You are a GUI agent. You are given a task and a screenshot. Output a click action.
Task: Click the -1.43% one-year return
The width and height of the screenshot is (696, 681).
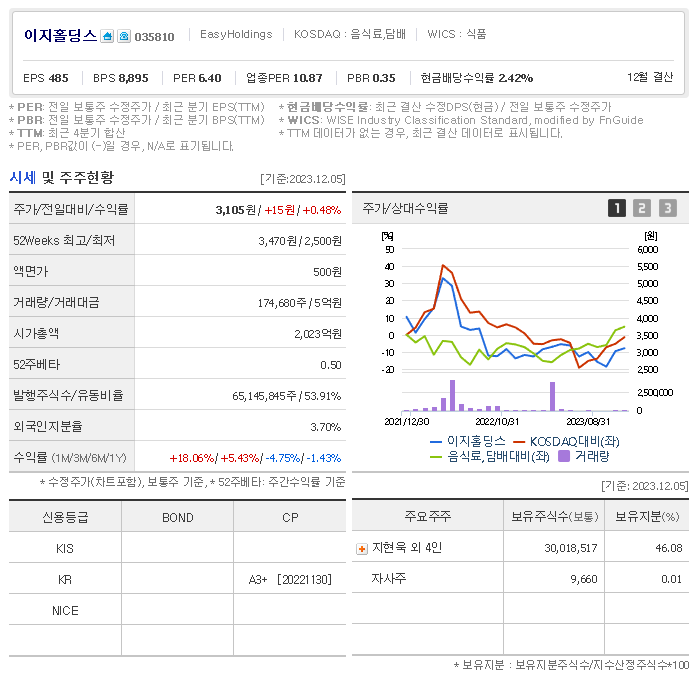click(324, 458)
